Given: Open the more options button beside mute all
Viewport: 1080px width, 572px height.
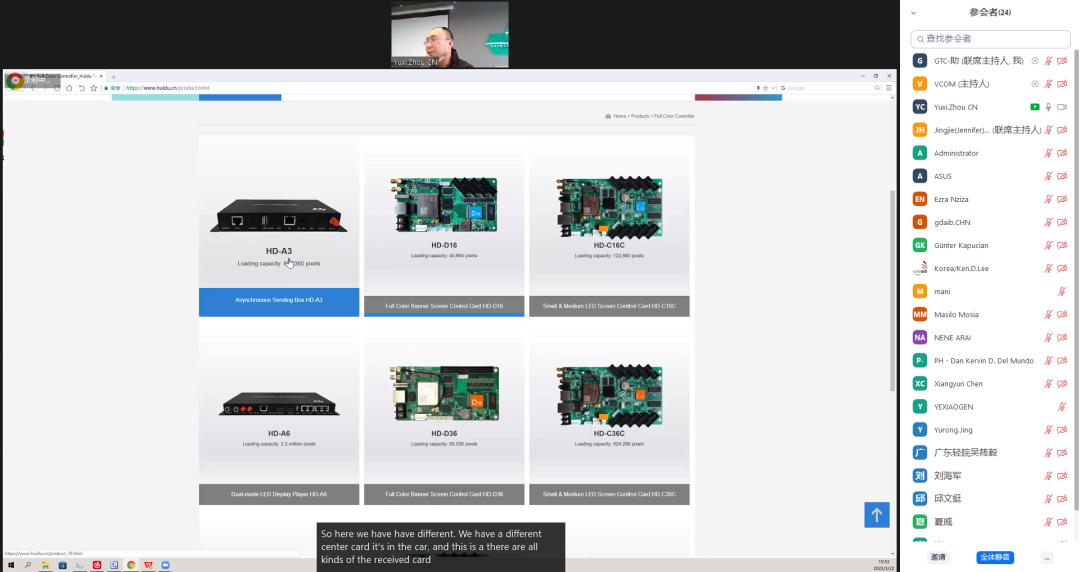Looking at the screenshot, I should pyautogui.click(x=1046, y=557).
